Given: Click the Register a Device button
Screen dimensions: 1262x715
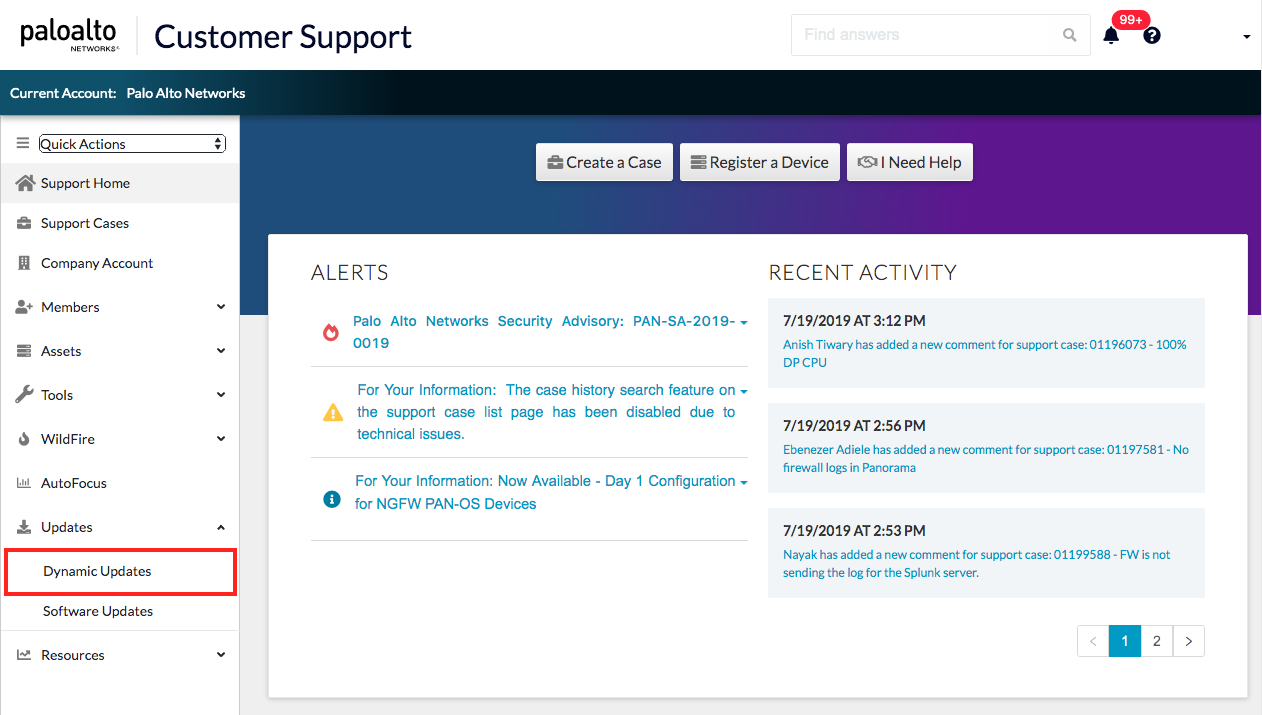Looking at the screenshot, I should tap(760, 162).
